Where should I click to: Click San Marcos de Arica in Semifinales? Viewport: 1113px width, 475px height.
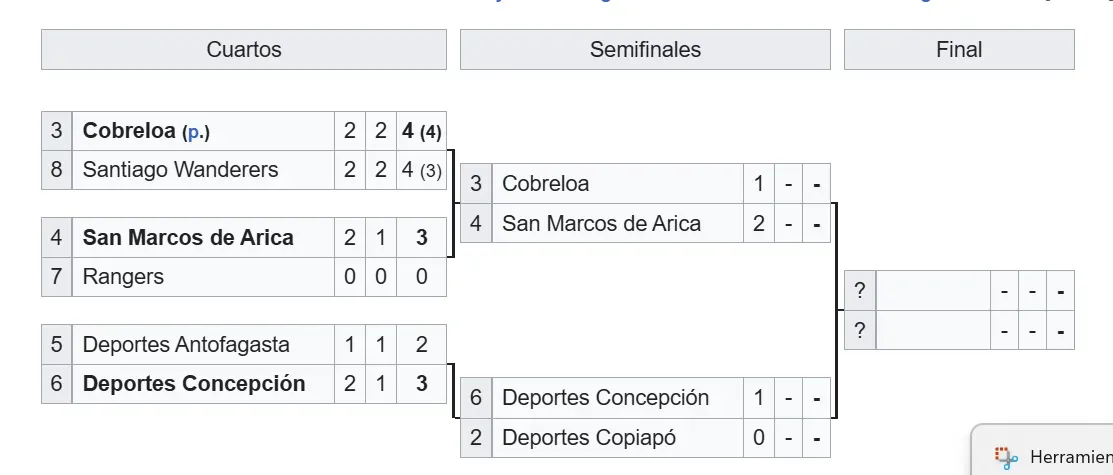click(x=601, y=224)
